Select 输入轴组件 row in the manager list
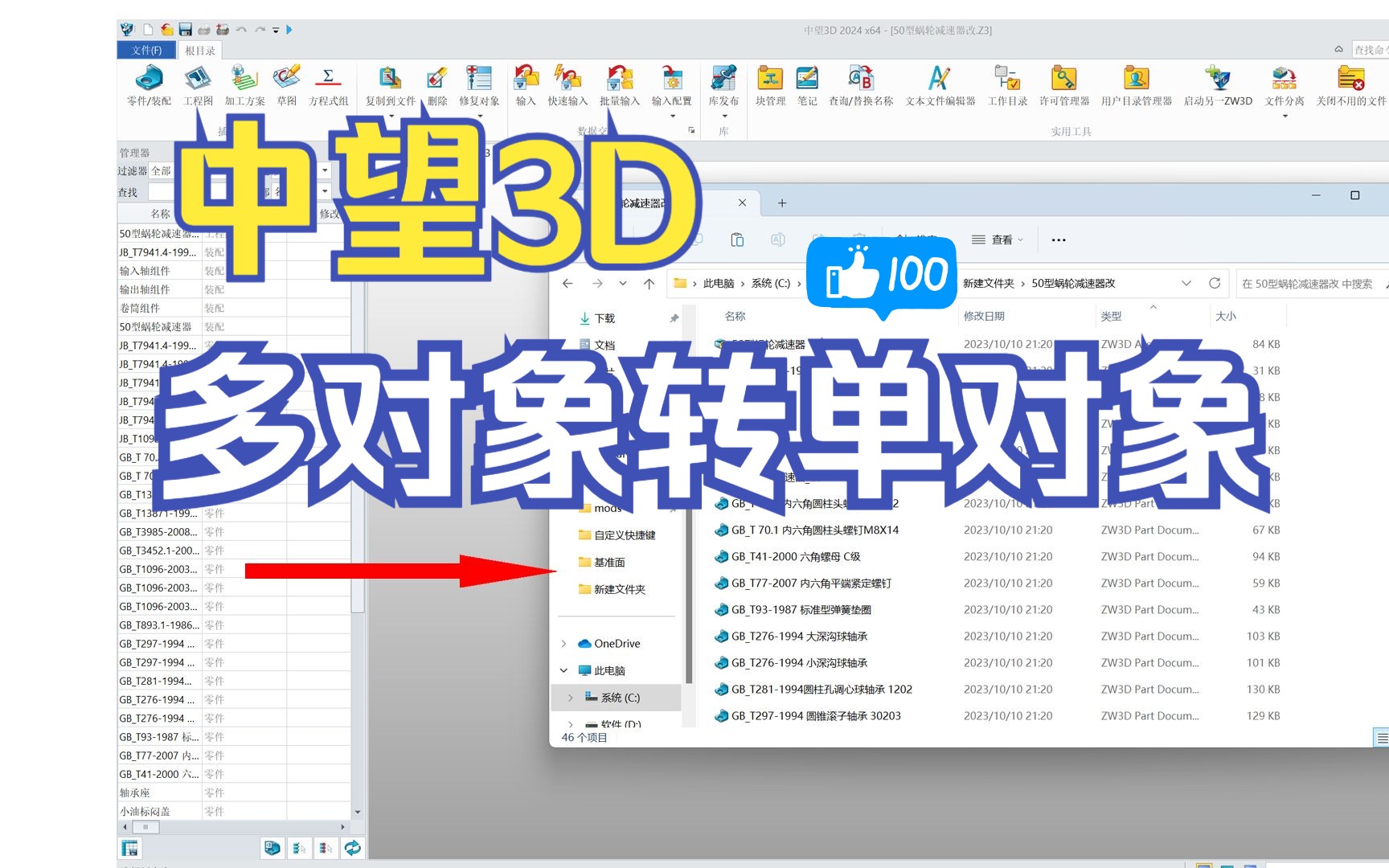This screenshot has height=868, width=1389. click(x=234, y=271)
